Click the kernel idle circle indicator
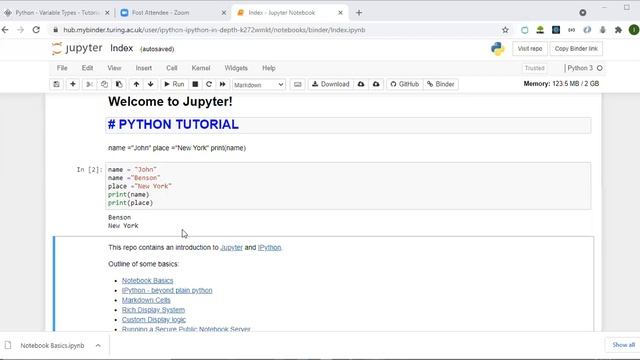The height and width of the screenshot is (360, 640). (600, 68)
